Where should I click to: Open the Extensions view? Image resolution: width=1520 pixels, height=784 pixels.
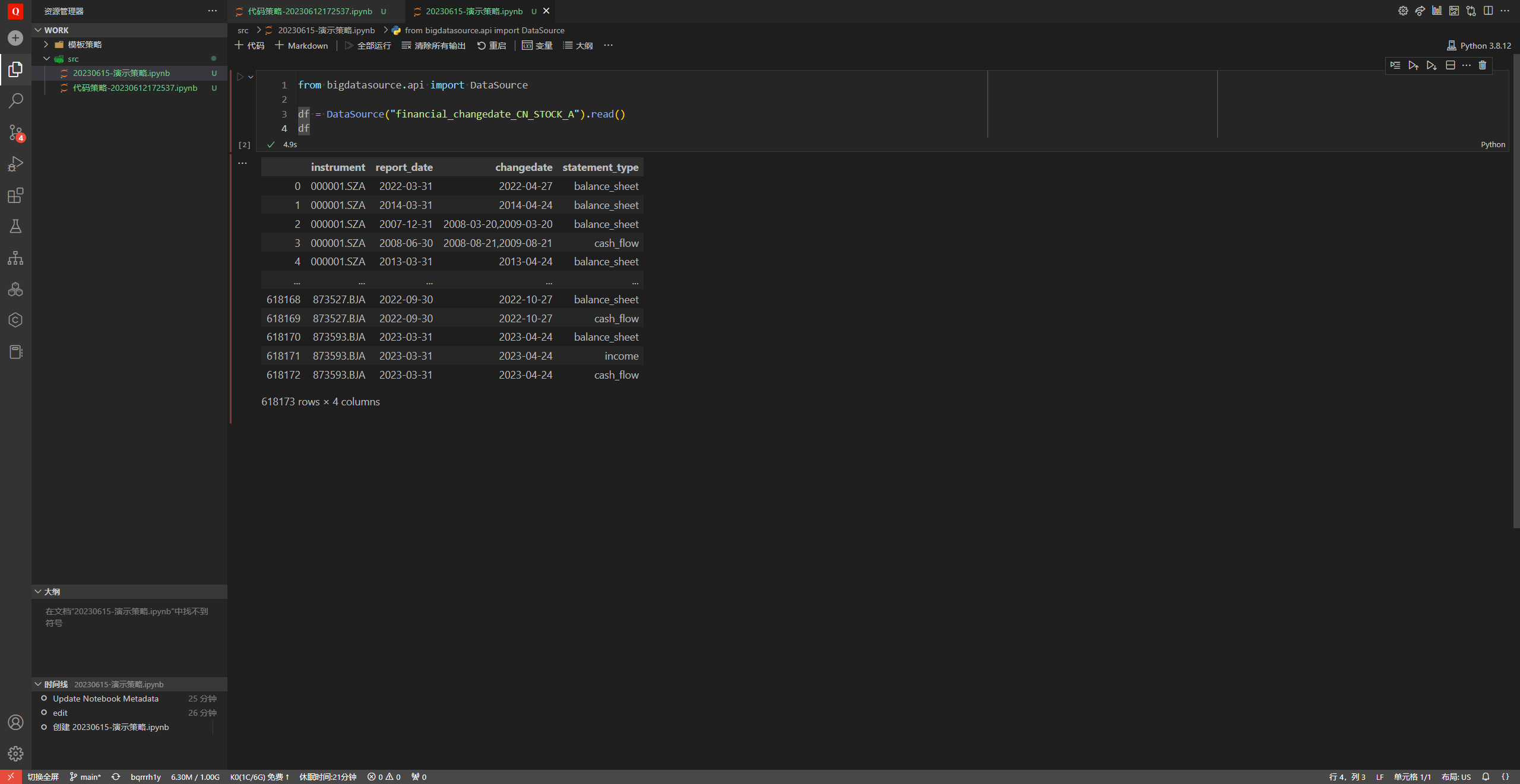pos(15,195)
